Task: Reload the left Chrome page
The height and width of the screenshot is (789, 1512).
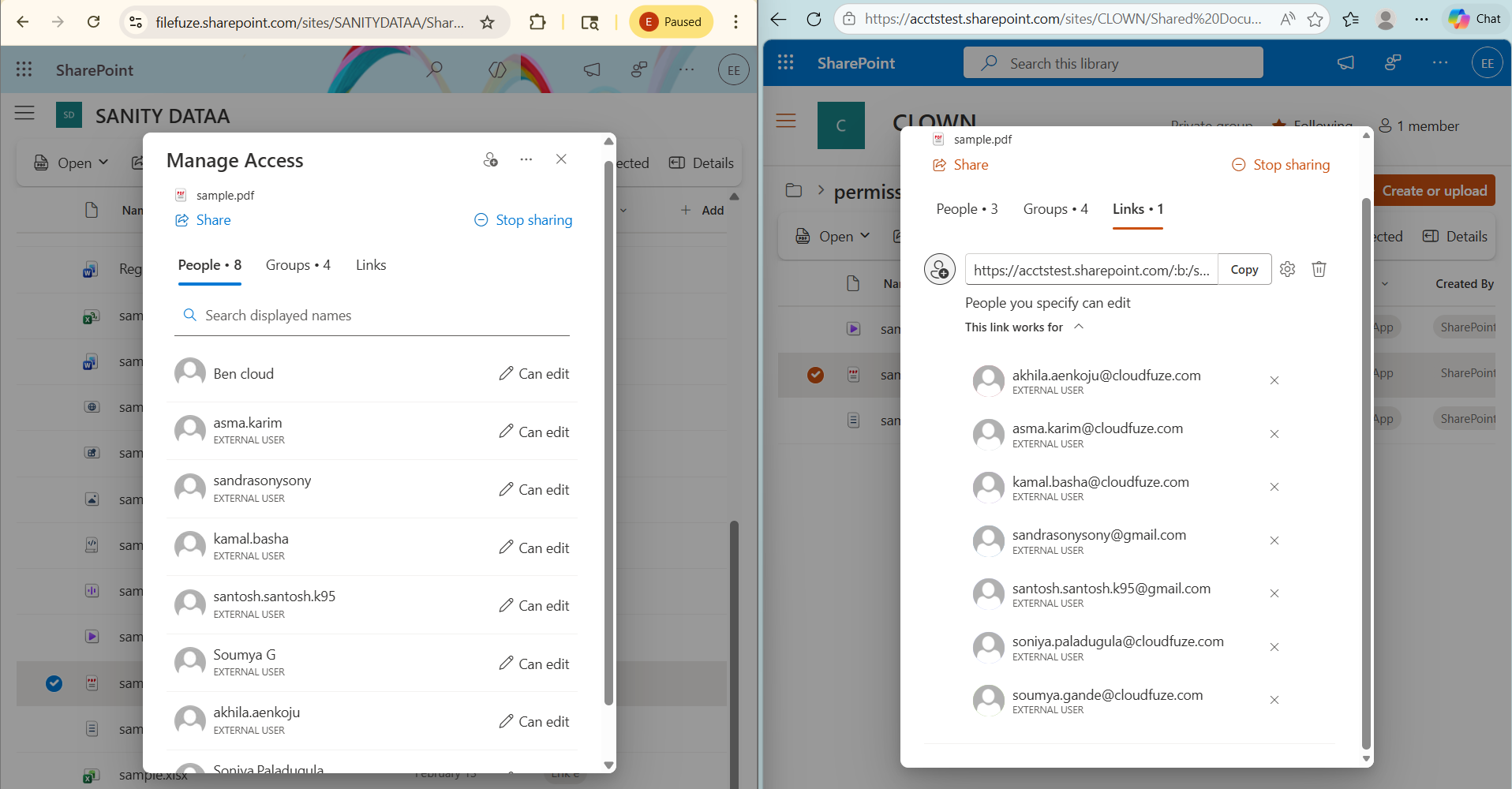Action: tap(93, 22)
